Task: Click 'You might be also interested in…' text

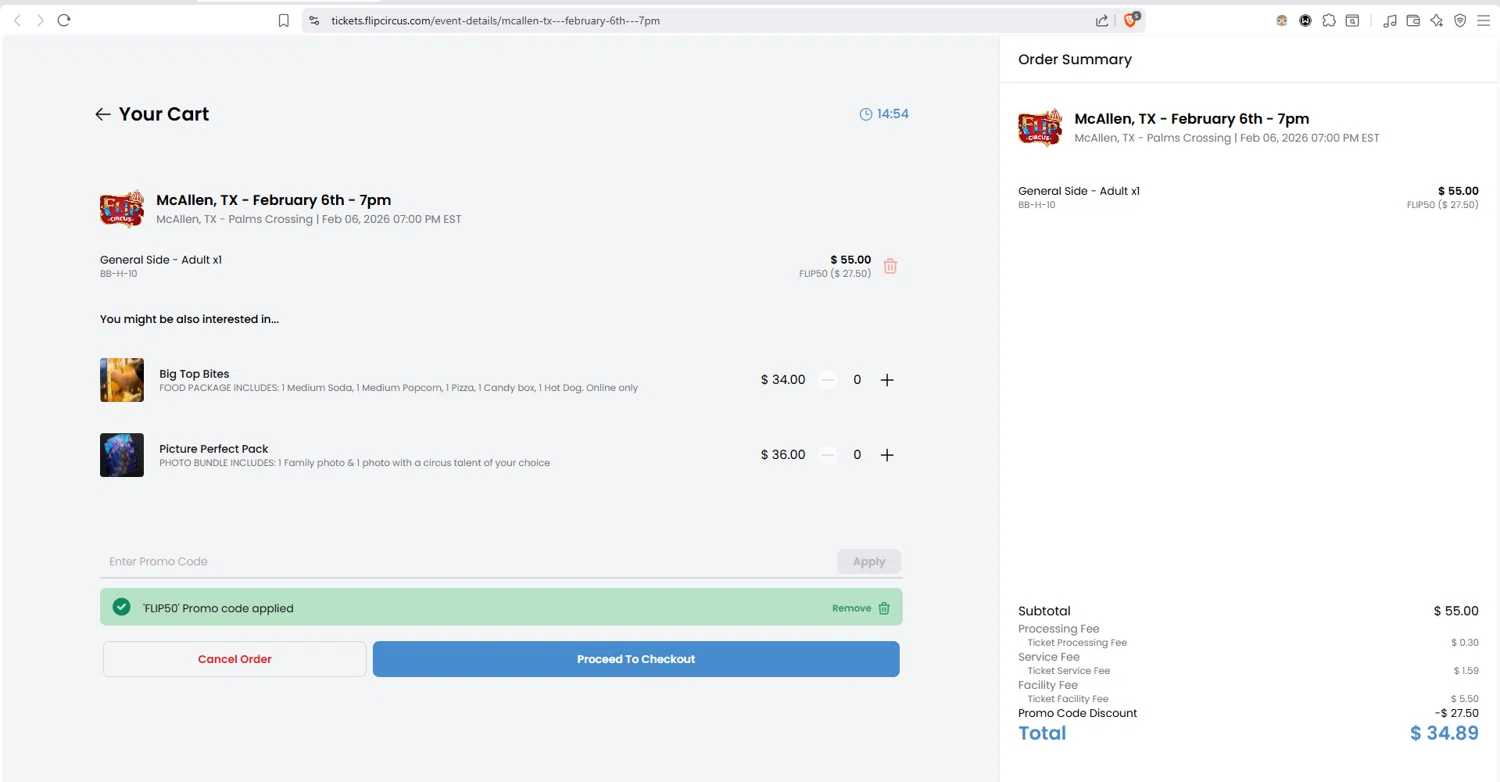Action: tap(189, 320)
